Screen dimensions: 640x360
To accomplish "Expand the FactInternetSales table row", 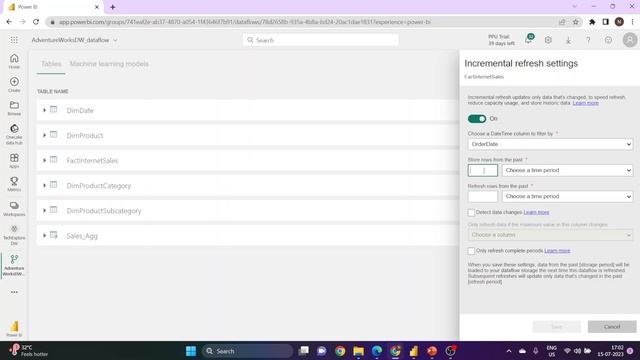I will (x=44, y=160).
